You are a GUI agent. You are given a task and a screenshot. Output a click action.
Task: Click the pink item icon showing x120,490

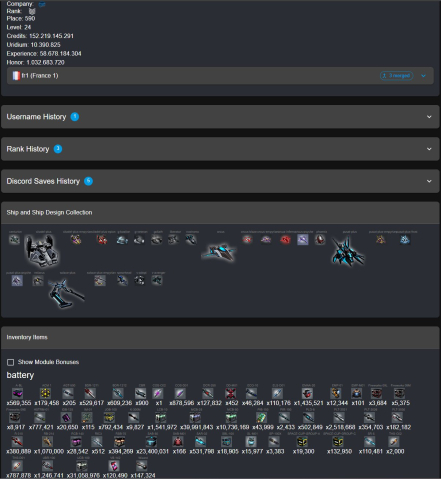114,466
